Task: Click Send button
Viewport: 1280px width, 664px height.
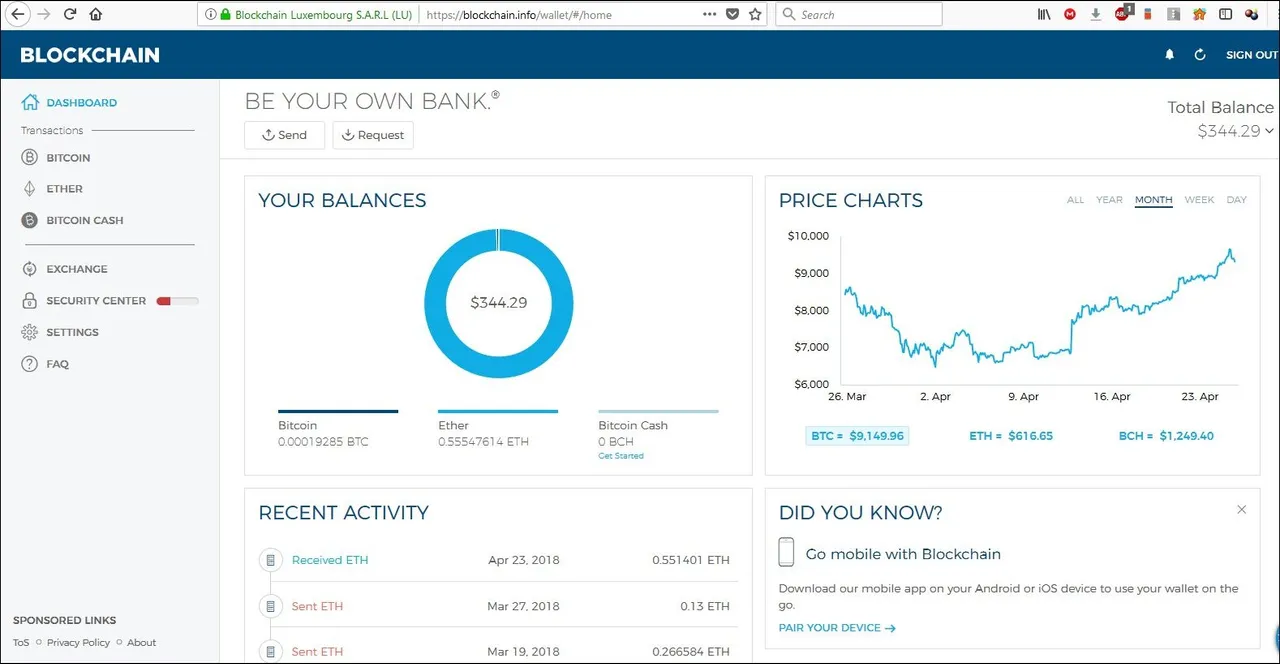Action: coord(284,135)
